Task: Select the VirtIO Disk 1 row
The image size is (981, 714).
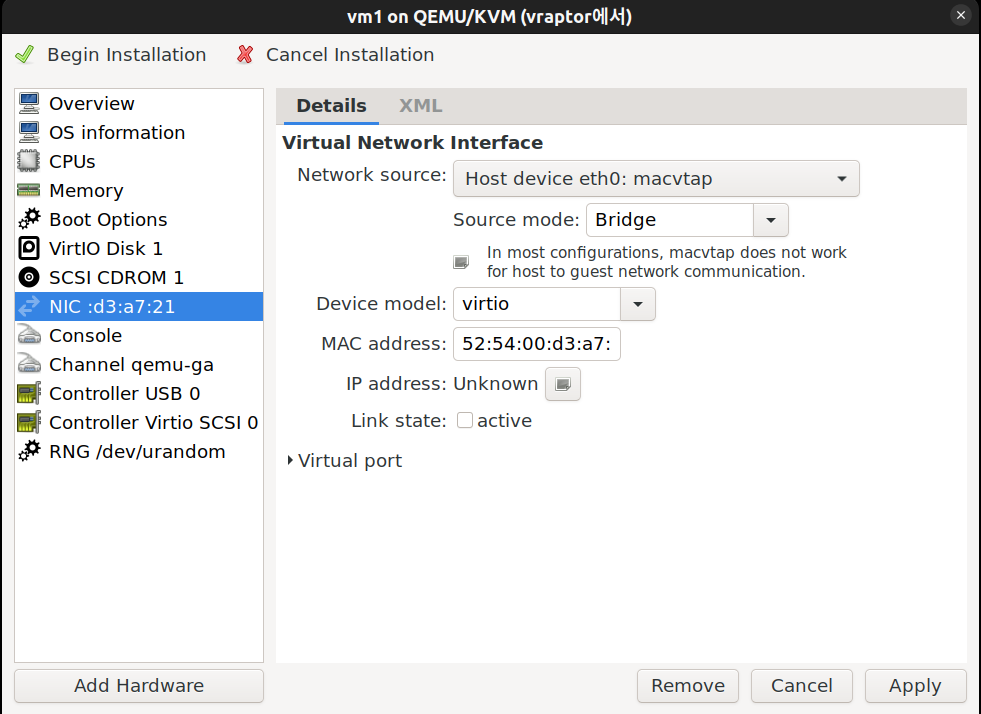Action: pyautogui.click(x=139, y=248)
